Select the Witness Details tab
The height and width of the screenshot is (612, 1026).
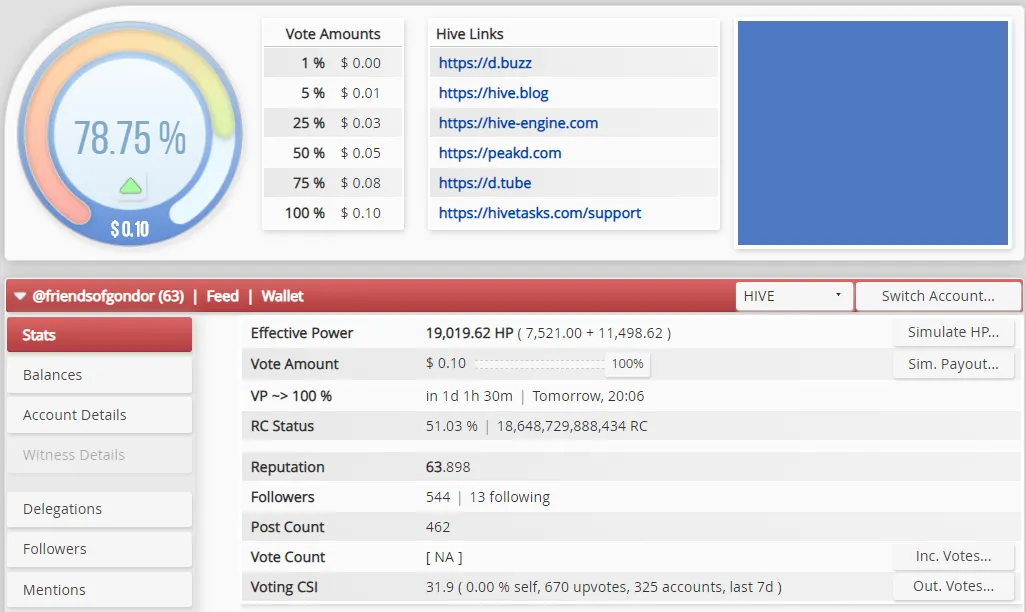(x=99, y=455)
